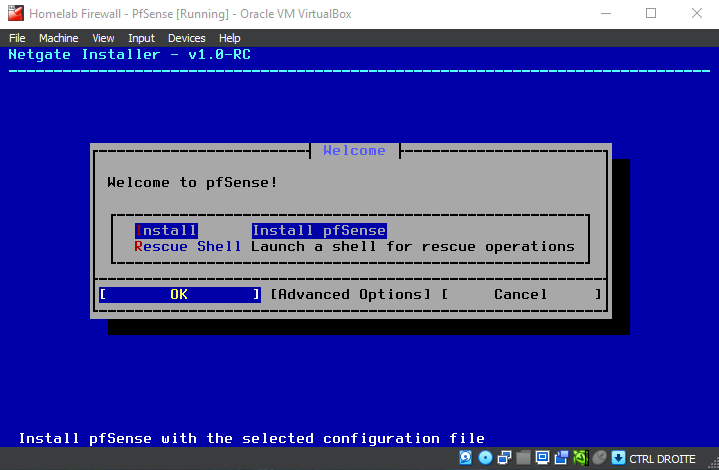Screen dimensions: 719x470
Task: Click the 'Netgate Installer - v1.0-RC' header
Action: tap(130, 55)
